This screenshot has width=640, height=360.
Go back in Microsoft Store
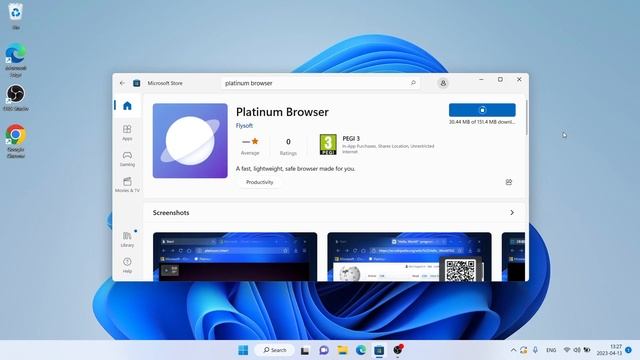[122, 83]
